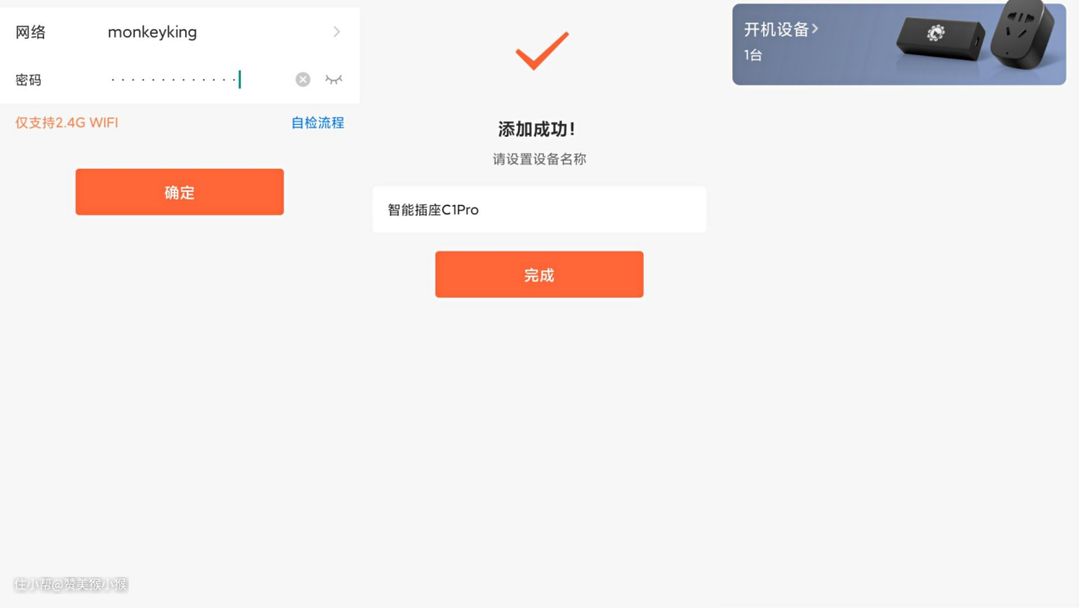The height and width of the screenshot is (608, 1080).
Task: Select the monkeyking network name
Action: tap(152, 32)
